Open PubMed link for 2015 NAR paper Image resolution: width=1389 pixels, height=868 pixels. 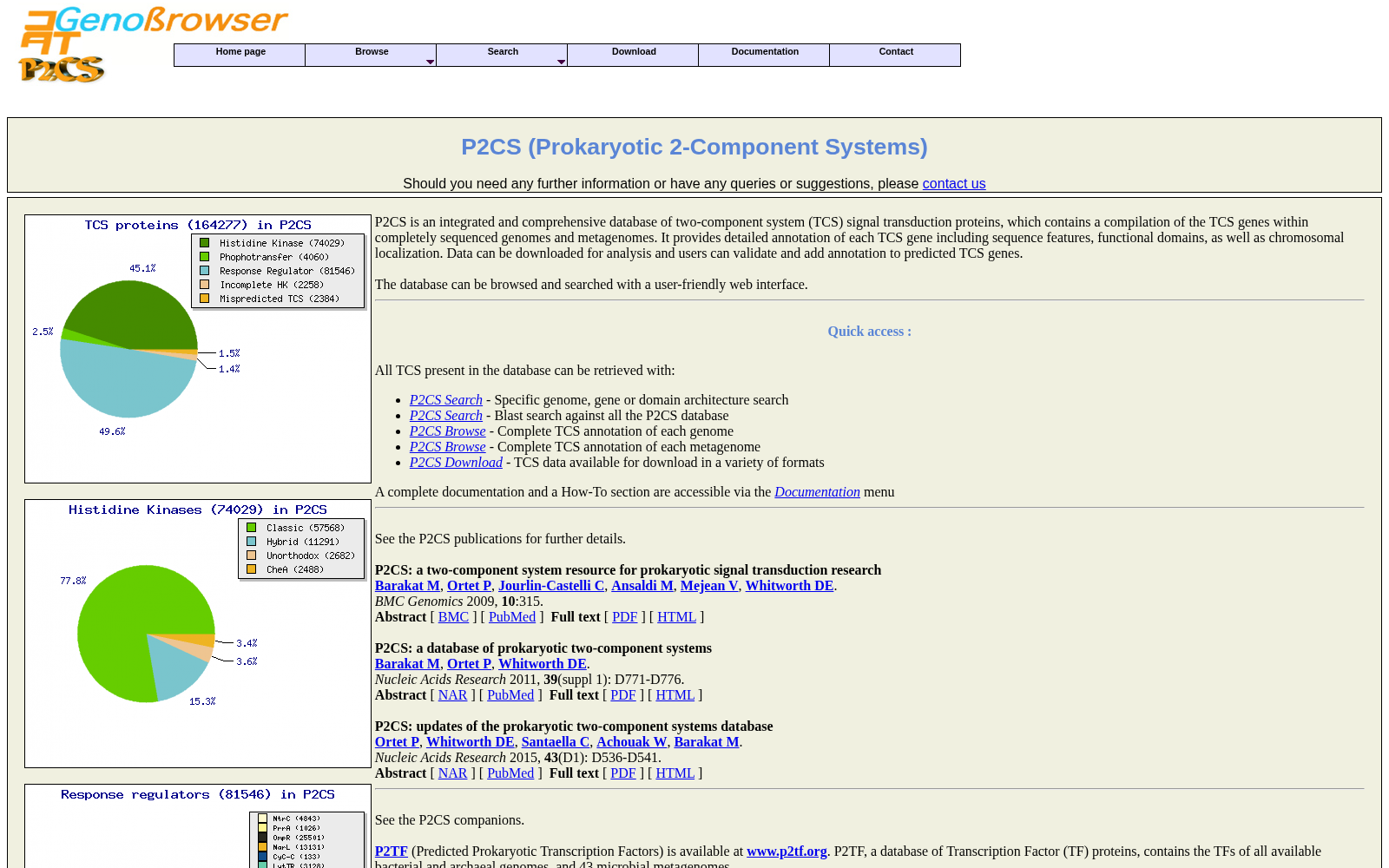click(510, 773)
